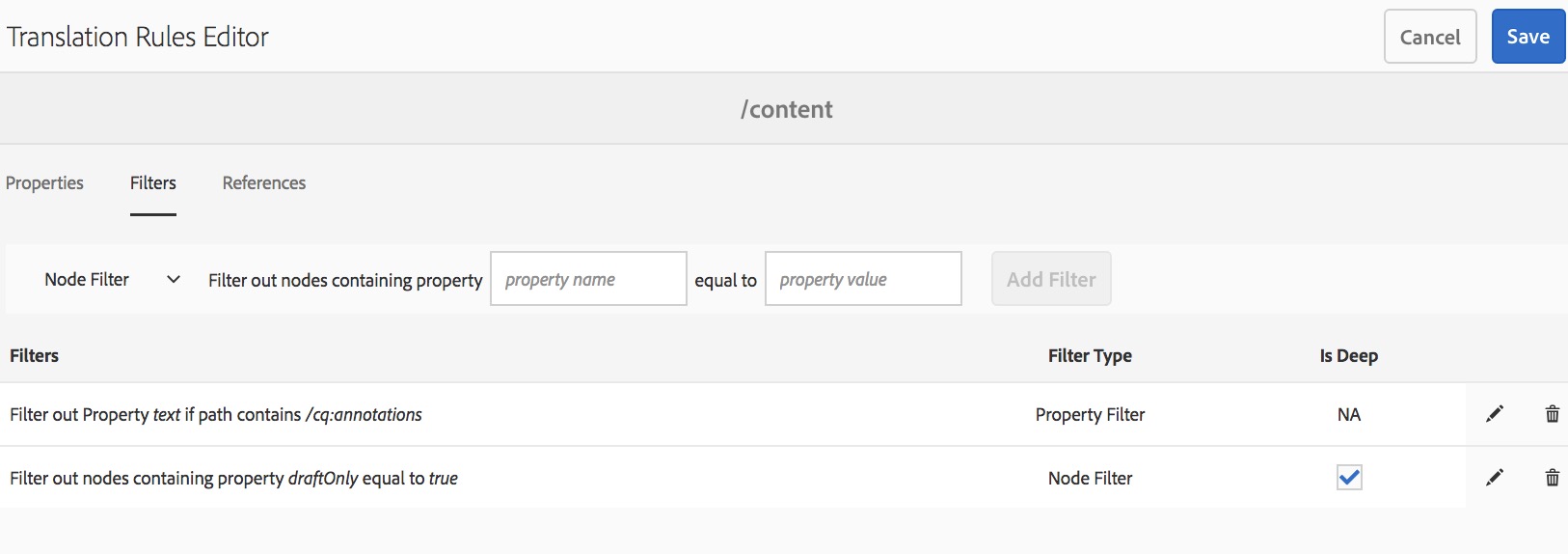Select the draftOnly filter row text

(x=233, y=478)
